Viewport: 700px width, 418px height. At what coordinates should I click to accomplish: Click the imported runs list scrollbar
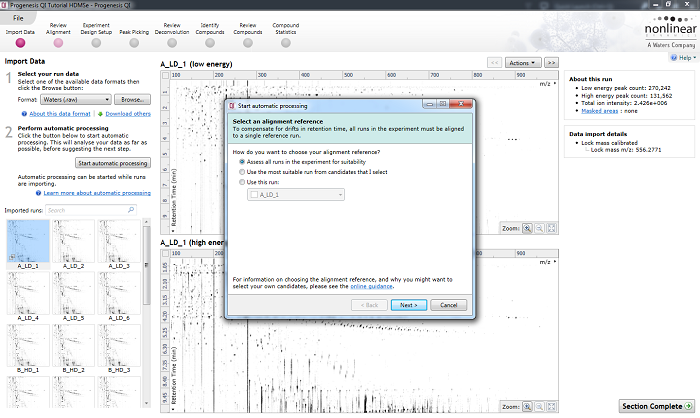point(146,265)
